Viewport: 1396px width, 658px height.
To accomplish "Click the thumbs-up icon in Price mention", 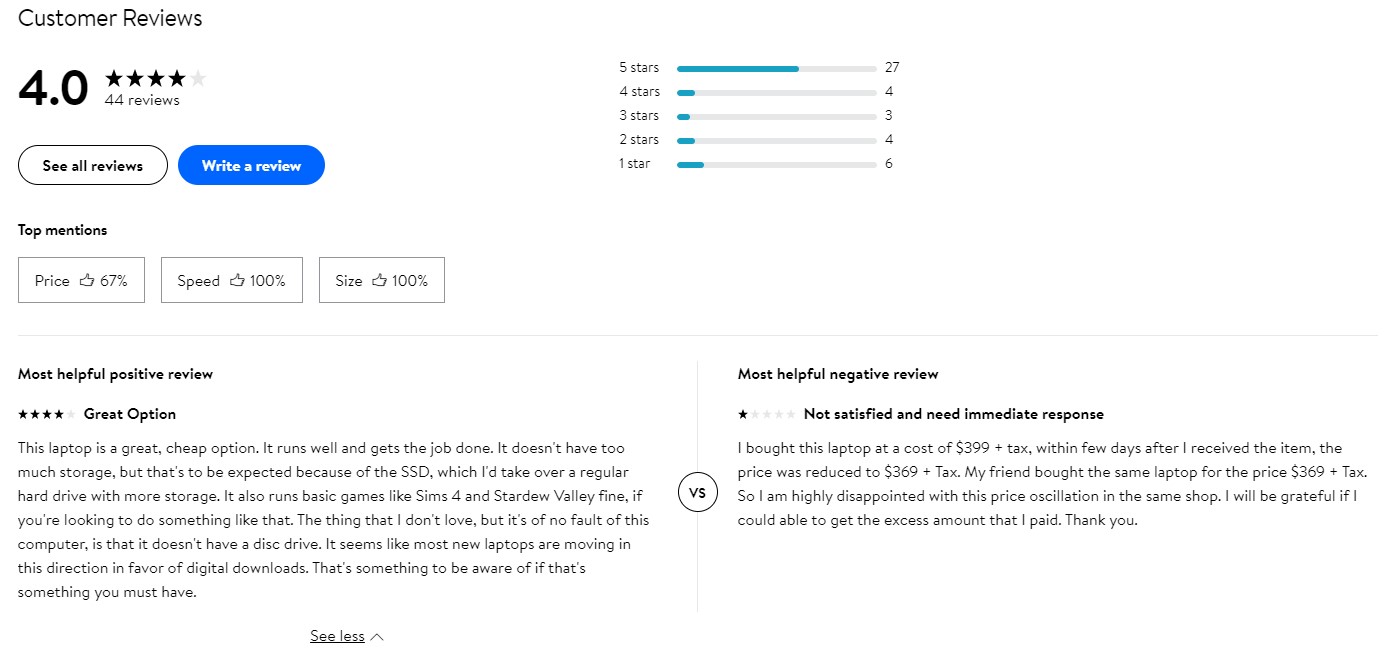I will tap(87, 281).
